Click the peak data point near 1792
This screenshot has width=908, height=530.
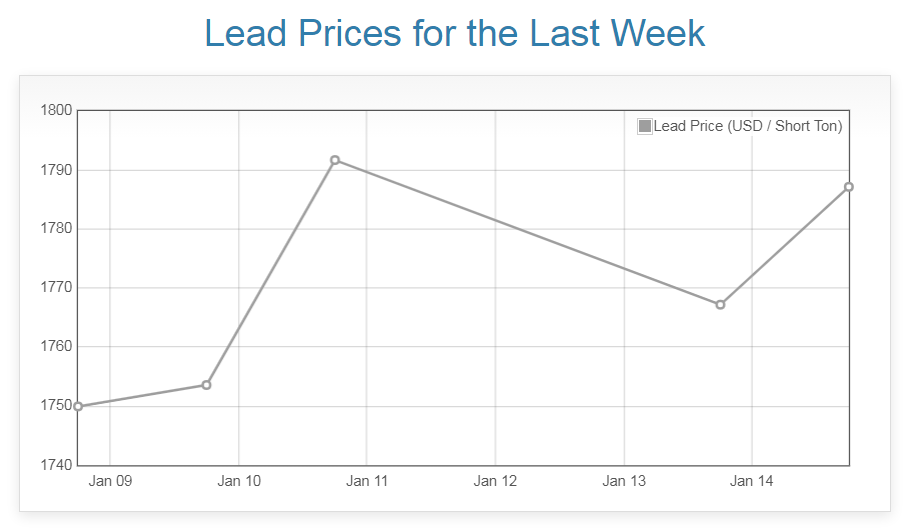335,160
